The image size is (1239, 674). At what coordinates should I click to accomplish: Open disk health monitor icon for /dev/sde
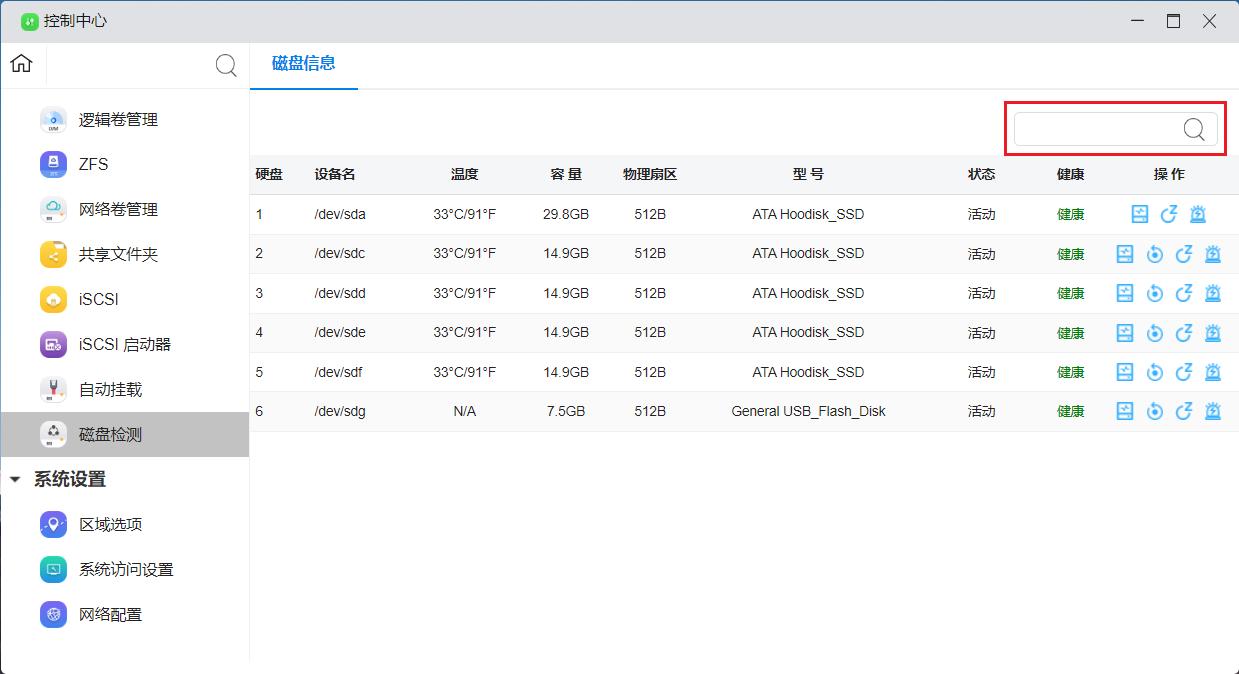[1125, 333]
